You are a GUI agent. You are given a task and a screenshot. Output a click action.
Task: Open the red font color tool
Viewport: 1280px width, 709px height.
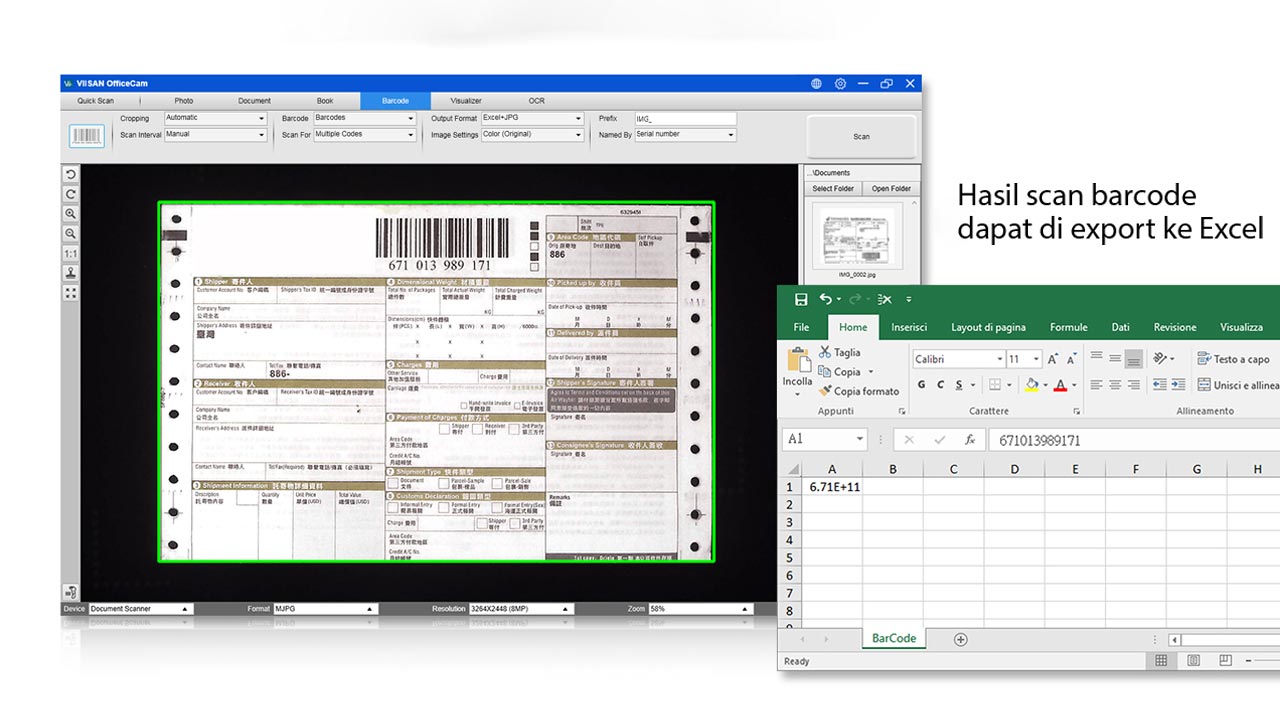point(1060,385)
